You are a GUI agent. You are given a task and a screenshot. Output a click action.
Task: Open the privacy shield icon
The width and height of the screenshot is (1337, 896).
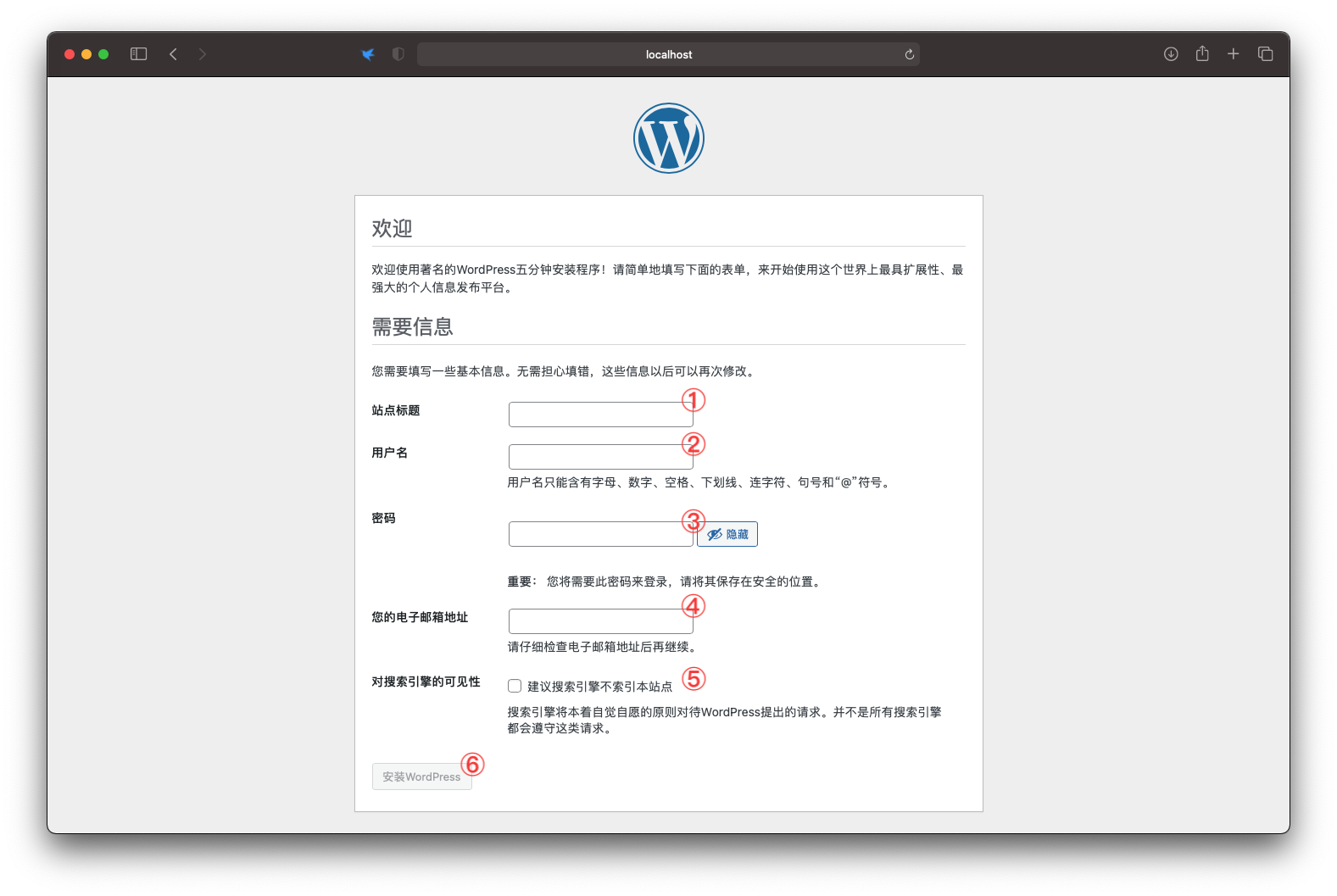(x=398, y=54)
